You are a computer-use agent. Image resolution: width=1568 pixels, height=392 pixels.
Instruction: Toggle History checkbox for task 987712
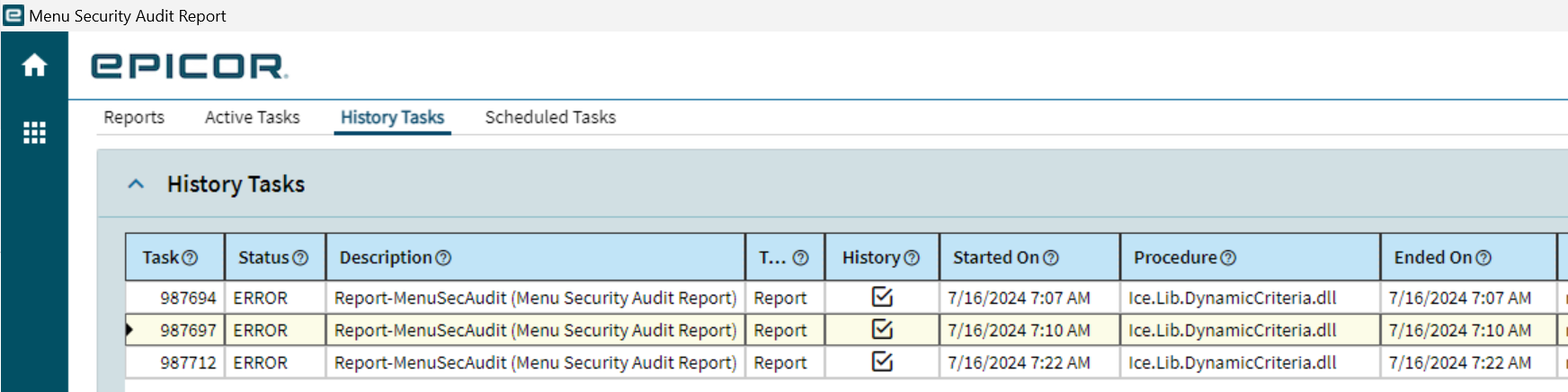pos(883,361)
